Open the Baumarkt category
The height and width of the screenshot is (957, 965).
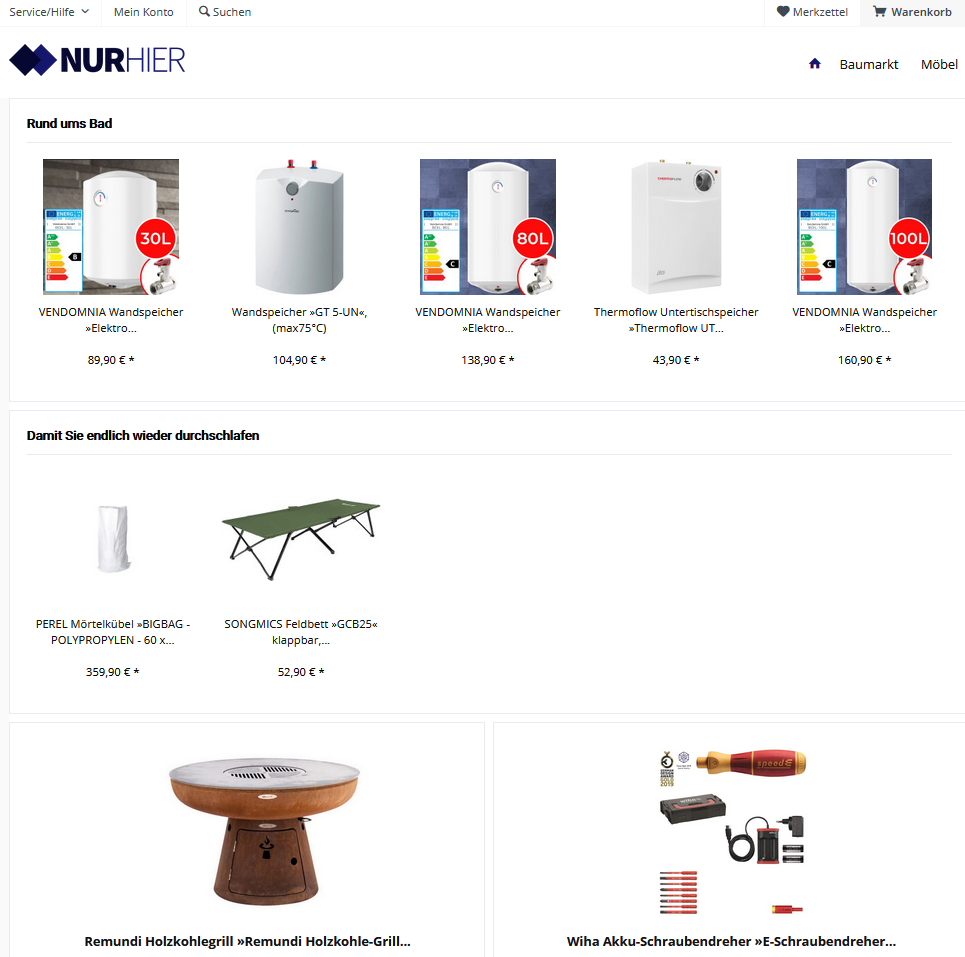tap(868, 64)
